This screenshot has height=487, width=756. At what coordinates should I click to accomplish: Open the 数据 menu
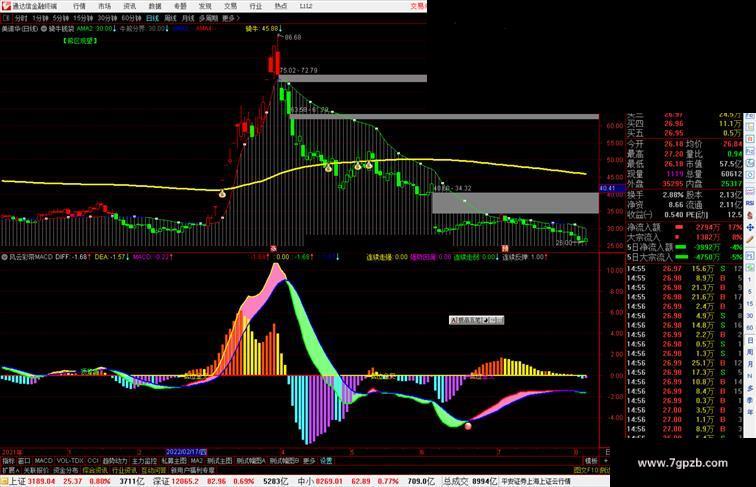tap(155, 6)
